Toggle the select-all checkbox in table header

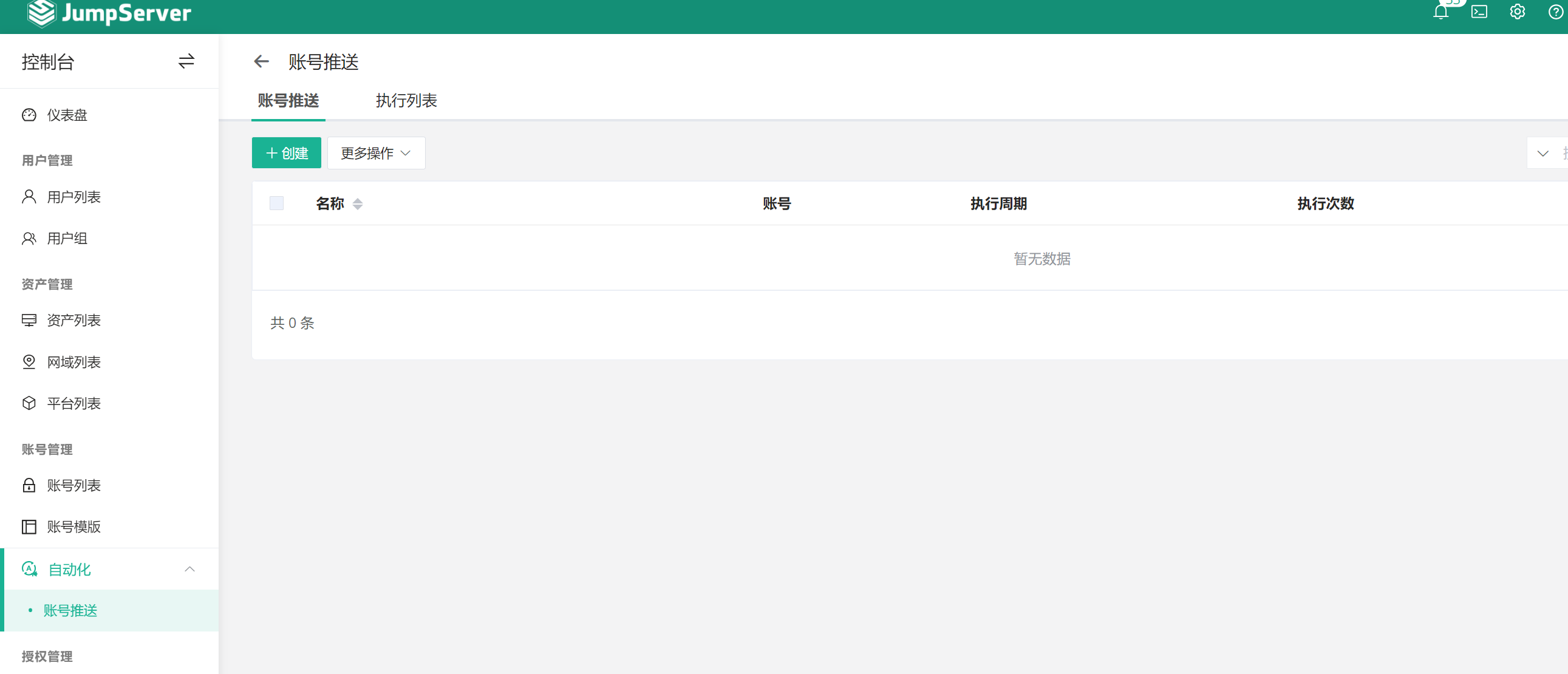(276, 203)
